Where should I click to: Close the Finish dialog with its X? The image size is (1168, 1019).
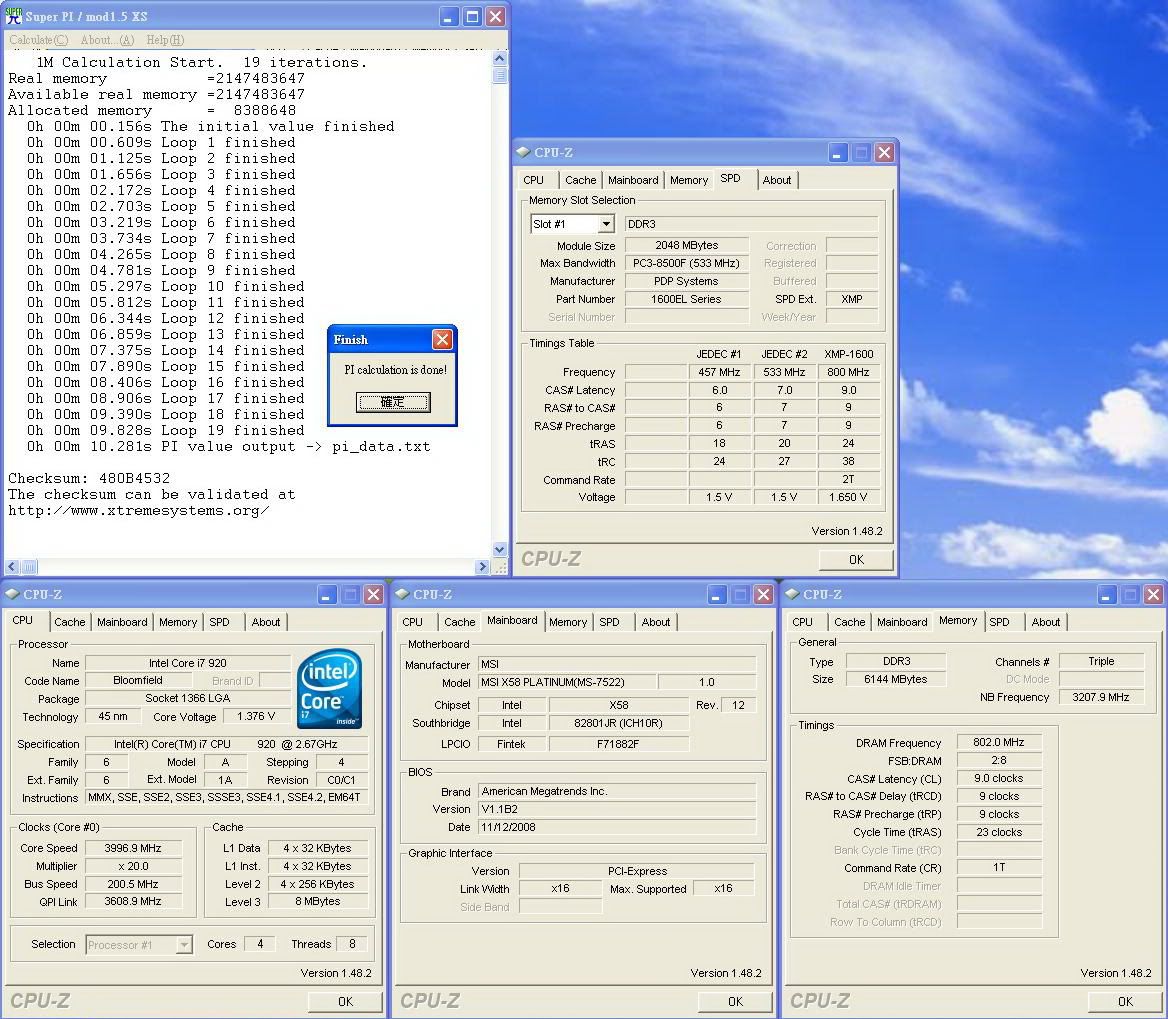pyautogui.click(x=442, y=340)
